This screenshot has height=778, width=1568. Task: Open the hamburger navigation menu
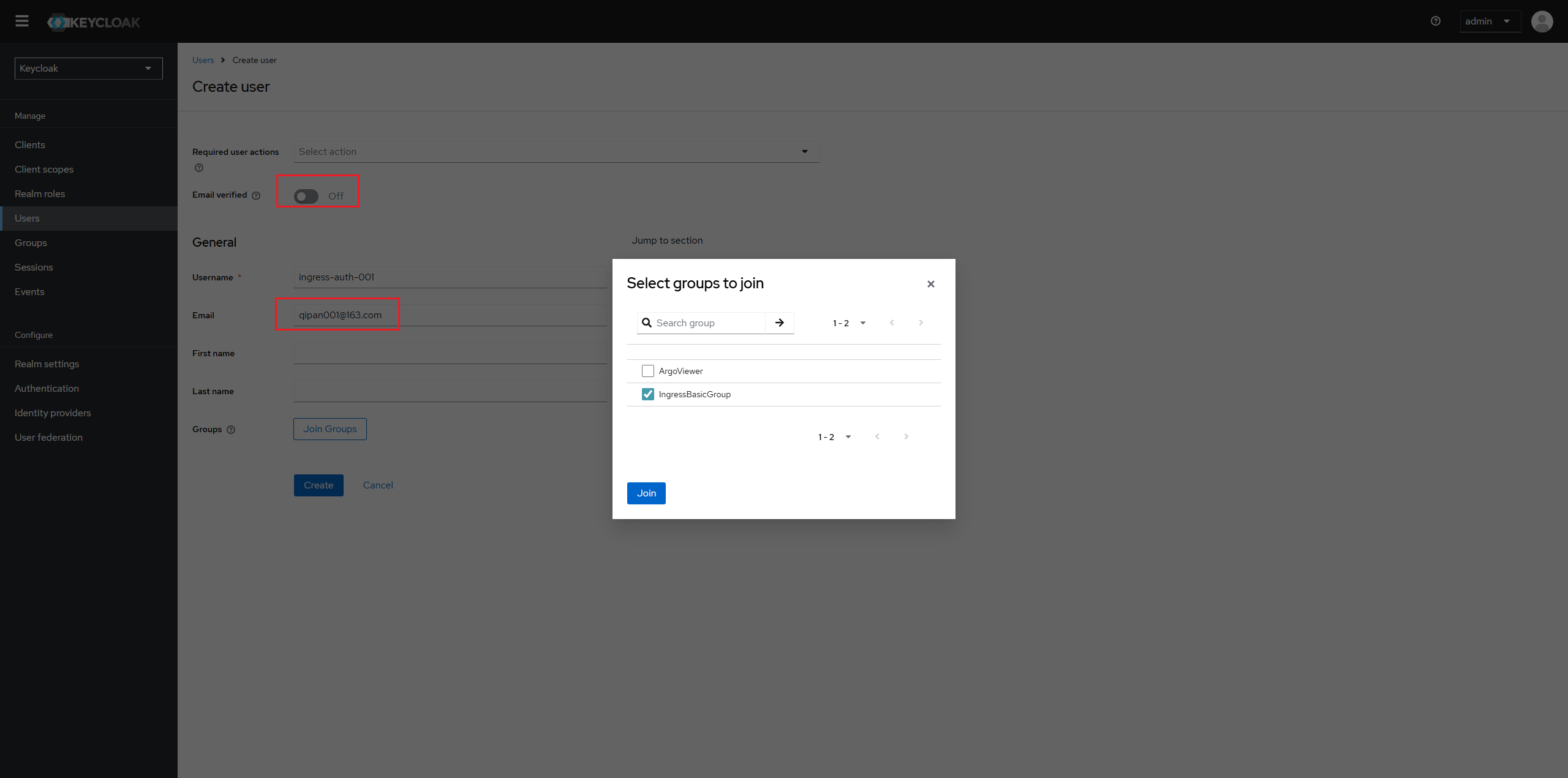click(22, 21)
